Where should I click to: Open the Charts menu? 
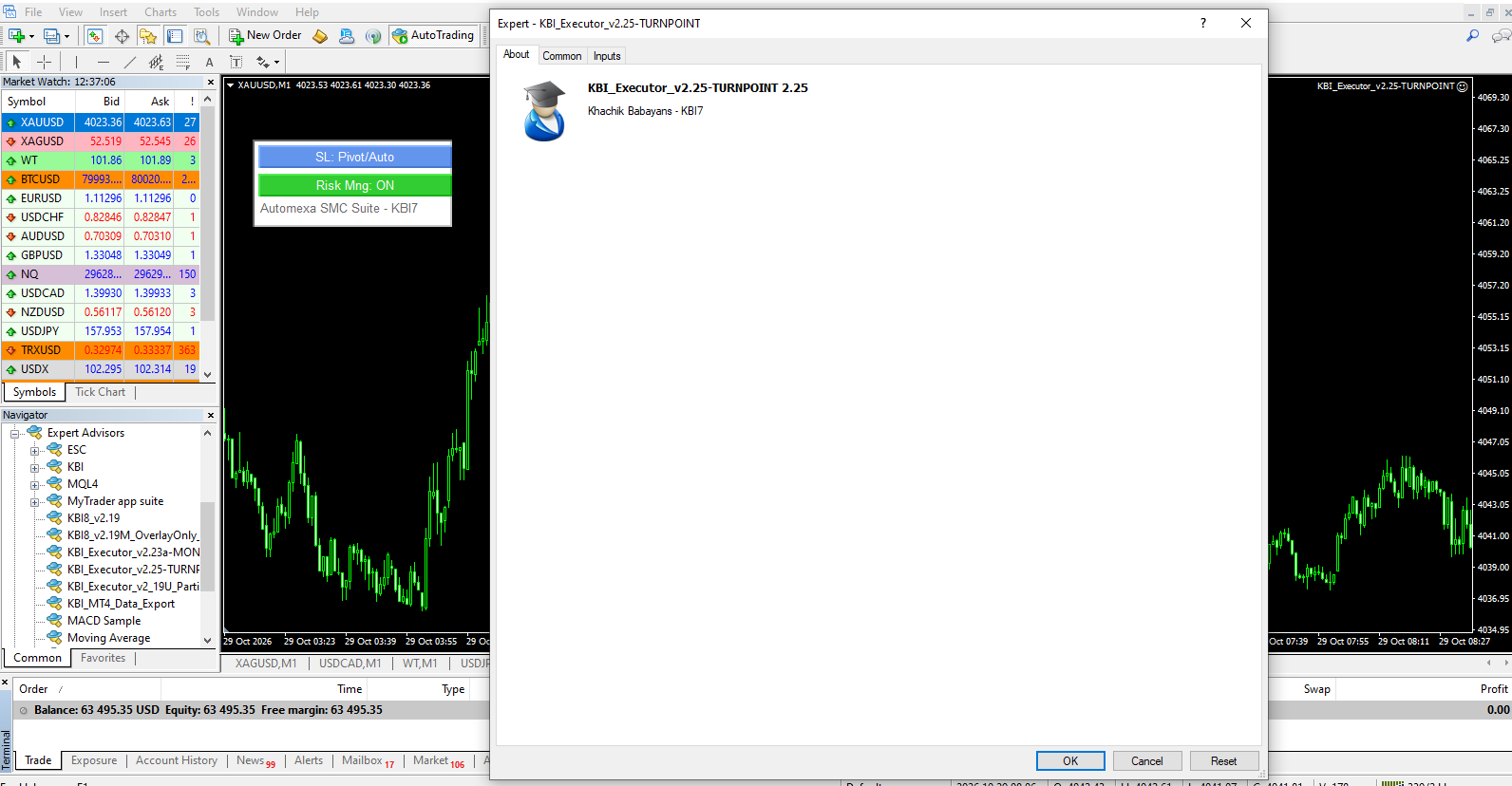(161, 12)
